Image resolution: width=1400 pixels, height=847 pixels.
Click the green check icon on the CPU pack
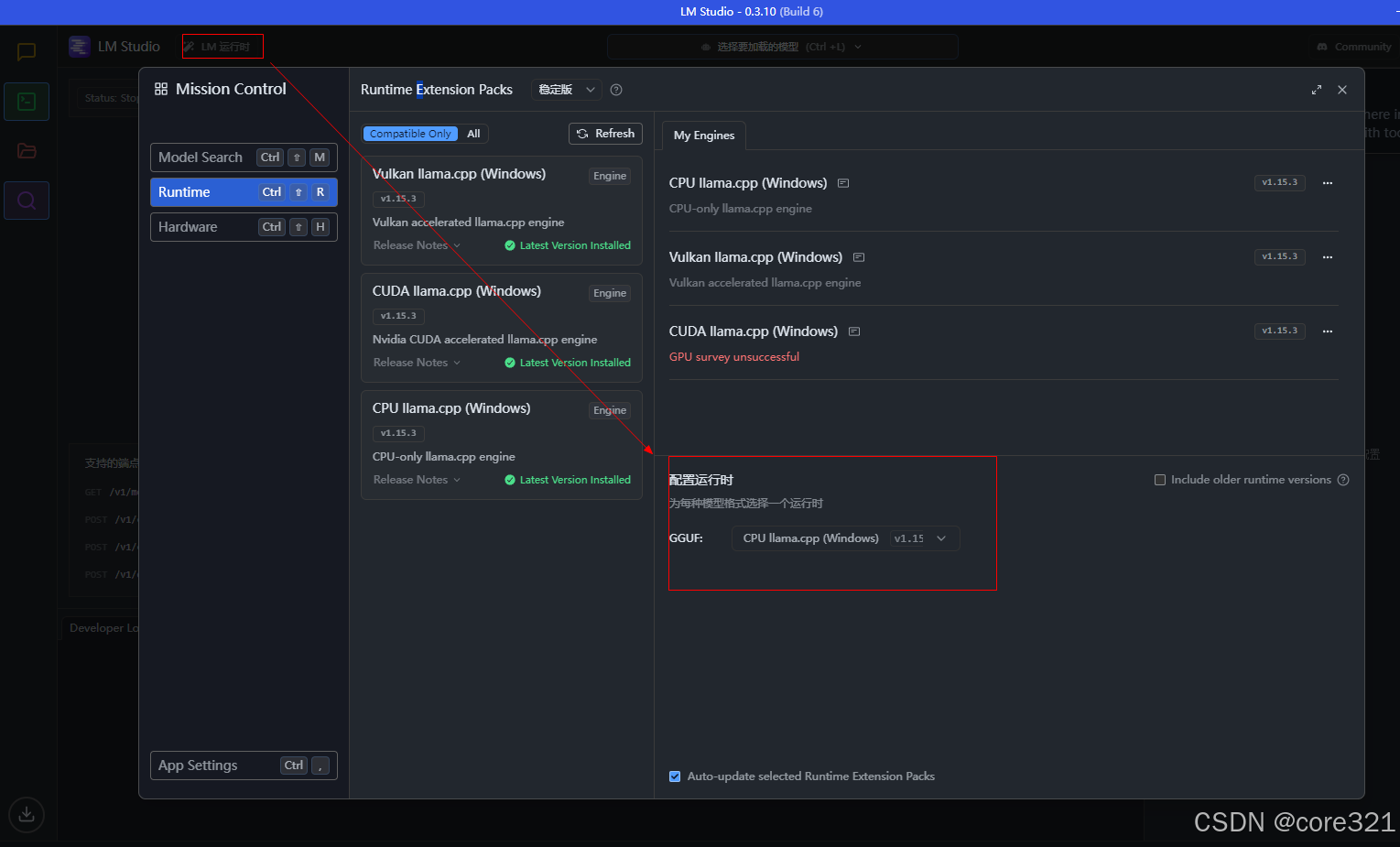tap(510, 480)
